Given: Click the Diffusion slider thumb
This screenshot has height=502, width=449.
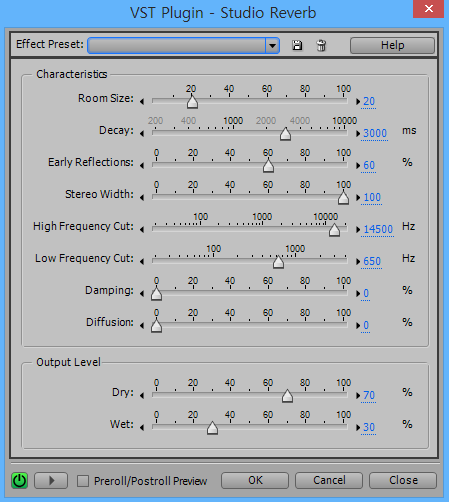Looking at the screenshot, I should (x=156, y=326).
